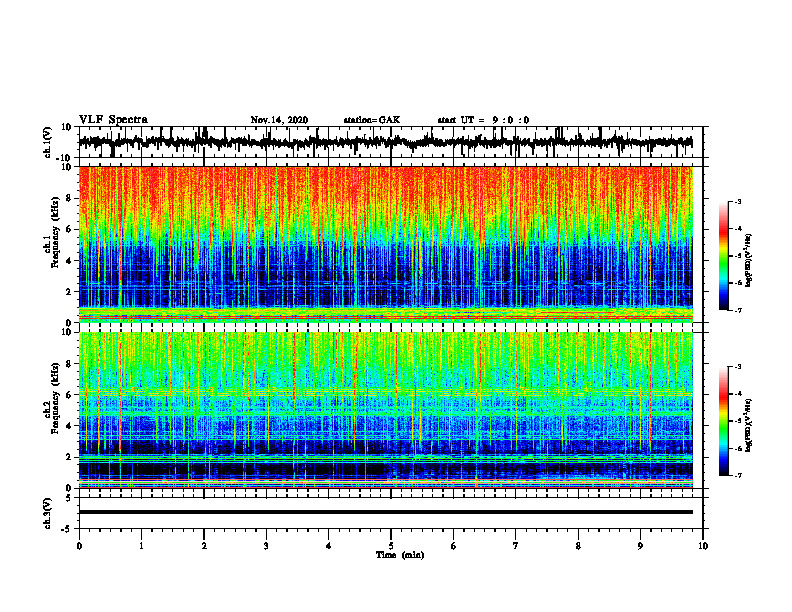Click tick label '9' on the Time axis
The width and height of the screenshot is (792, 612).
pyautogui.click(x=640, y=546)
